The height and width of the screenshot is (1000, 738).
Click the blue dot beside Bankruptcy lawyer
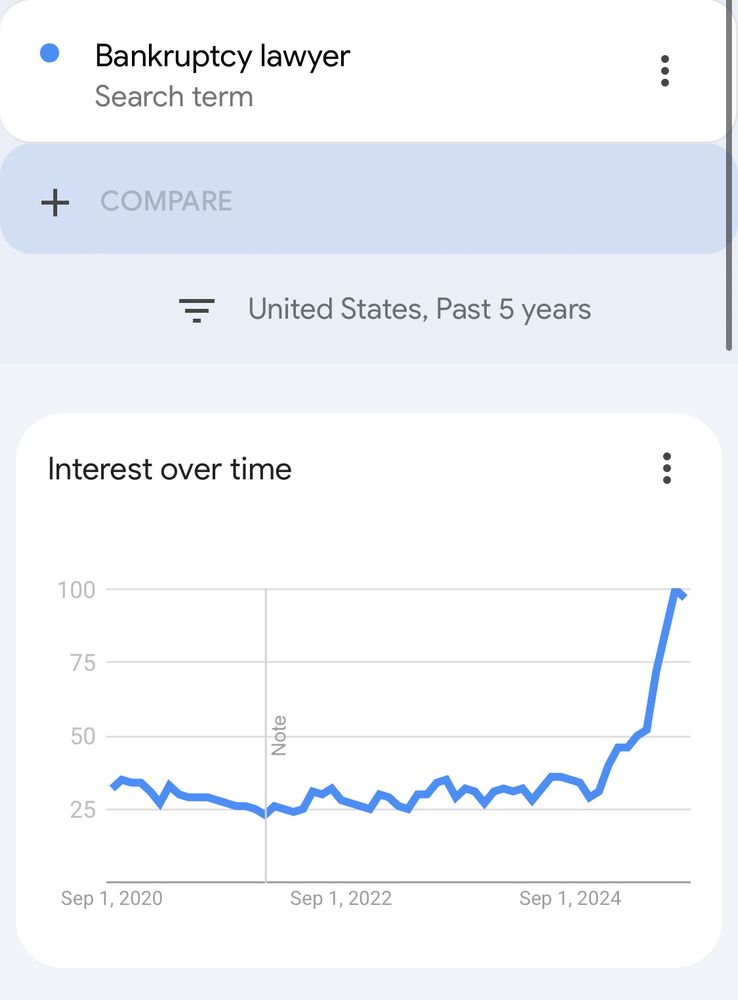pyautogui.click(x=49, y=54)
